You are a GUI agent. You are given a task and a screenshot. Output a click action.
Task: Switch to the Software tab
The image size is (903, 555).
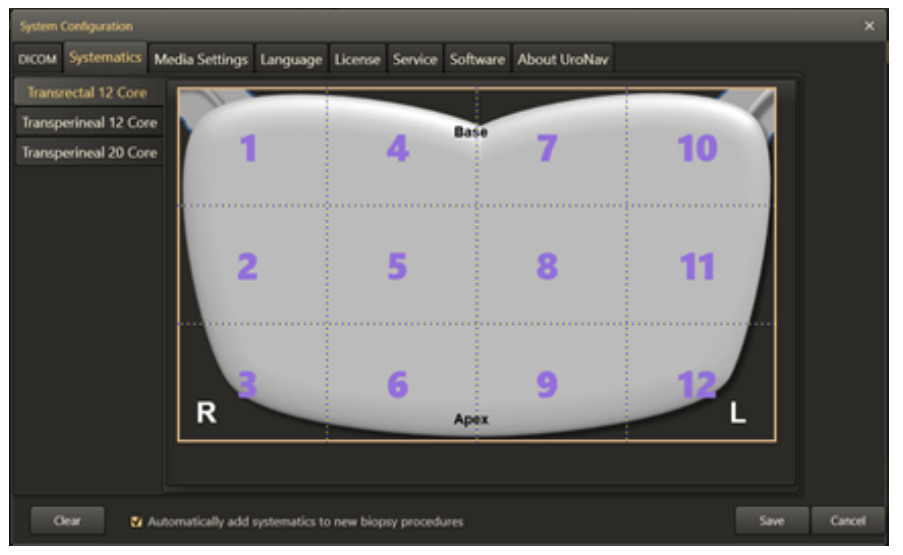pyautogui.click(x=477, y=59)
